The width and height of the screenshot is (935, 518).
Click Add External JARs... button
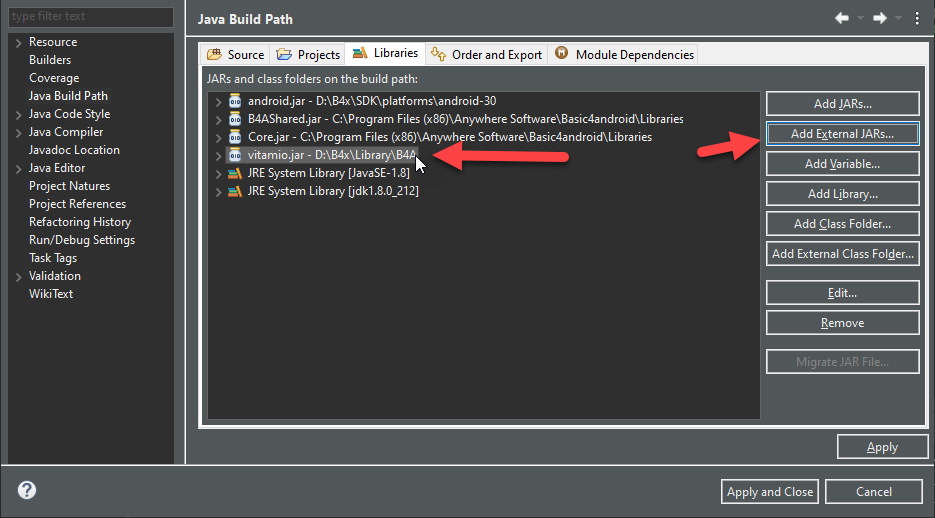click(x=843, y=134)
